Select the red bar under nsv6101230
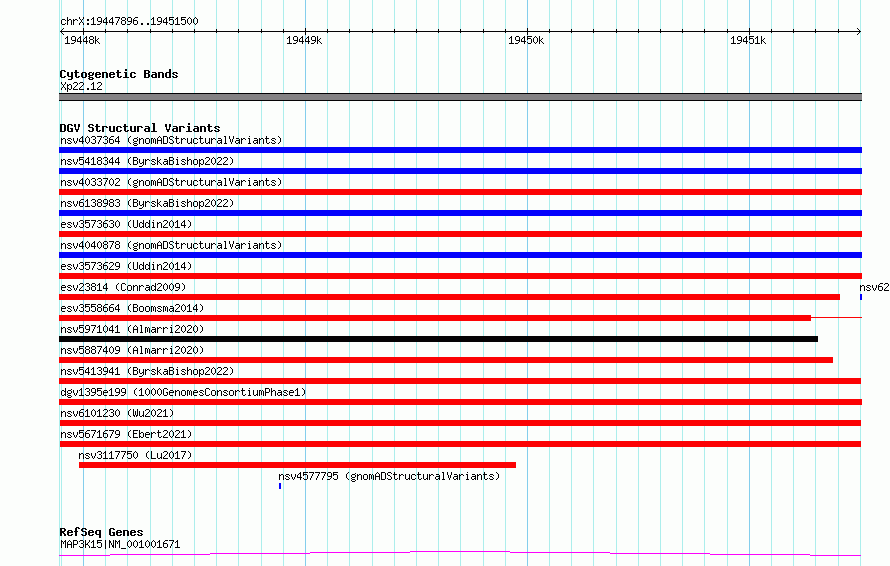 click(460, 423)
